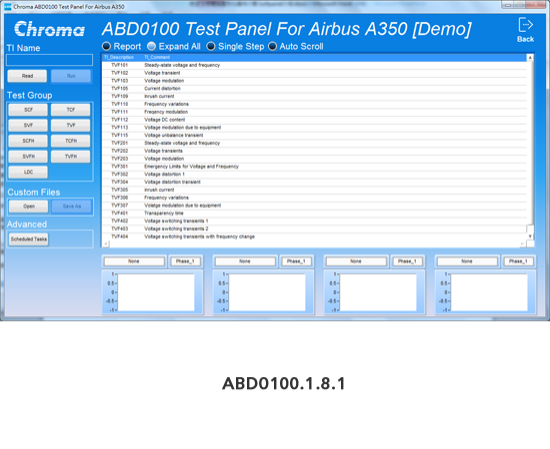Click the Chroma app icon in title bar
The height and width of the screenshot is (449, 550).
pyautogui.click(x=7, y=7)
